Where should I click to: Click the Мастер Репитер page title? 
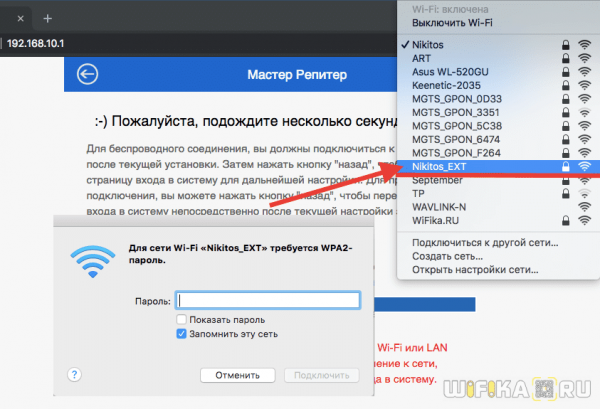[x=297, y=75]
